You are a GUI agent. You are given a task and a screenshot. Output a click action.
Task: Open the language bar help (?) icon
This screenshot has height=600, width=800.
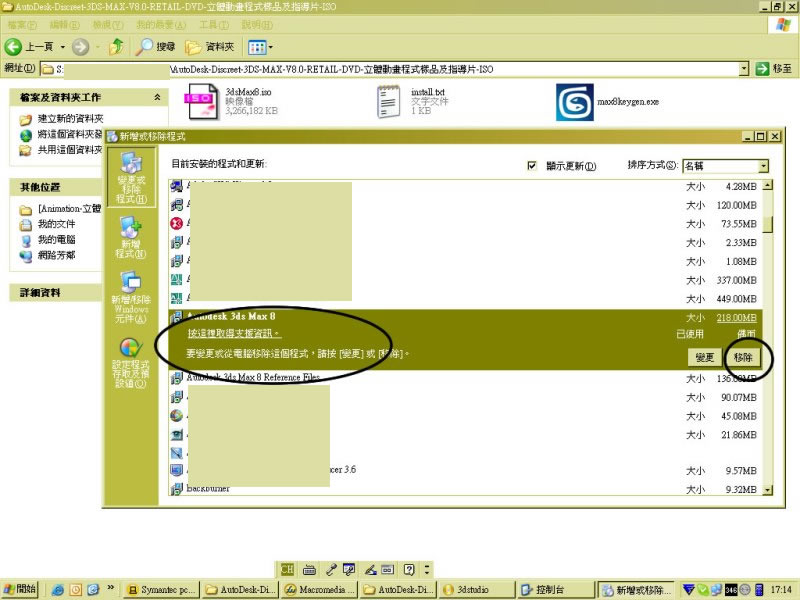(x=409, y=569)
